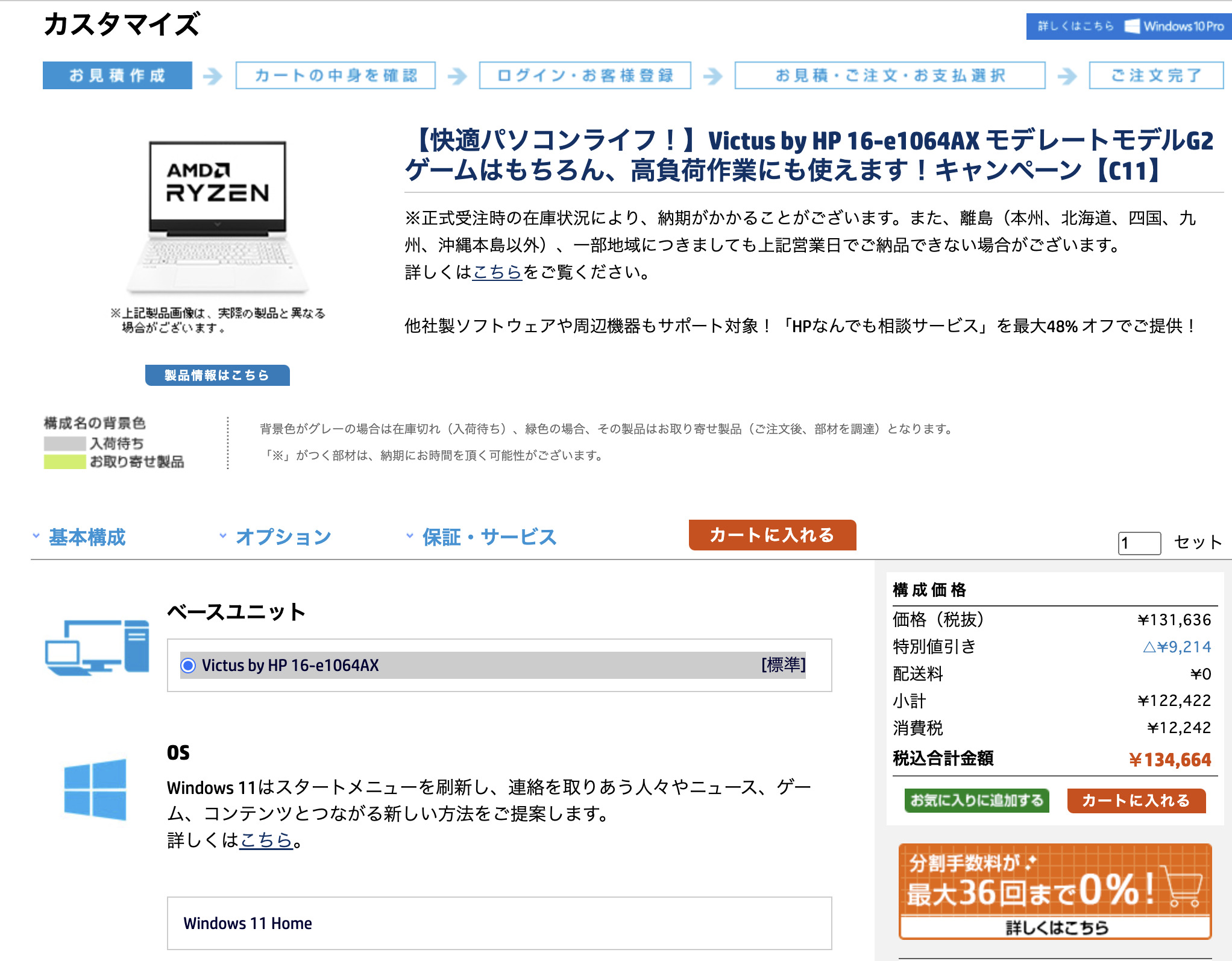This screenshot has height=961, width=1232.
Task: Click the Windows logo OS icon
Action: click(x=95, y=790)
